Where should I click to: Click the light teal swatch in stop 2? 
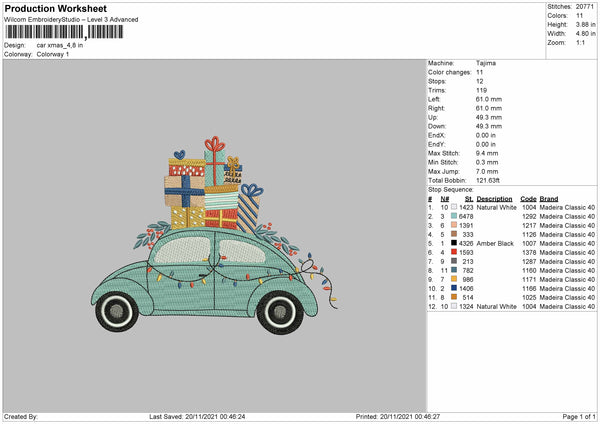(x=455, y=216)
